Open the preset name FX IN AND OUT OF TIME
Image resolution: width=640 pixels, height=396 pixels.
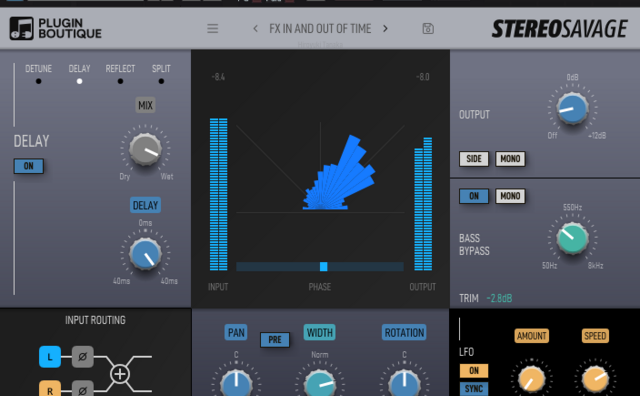tap(320, 29)
